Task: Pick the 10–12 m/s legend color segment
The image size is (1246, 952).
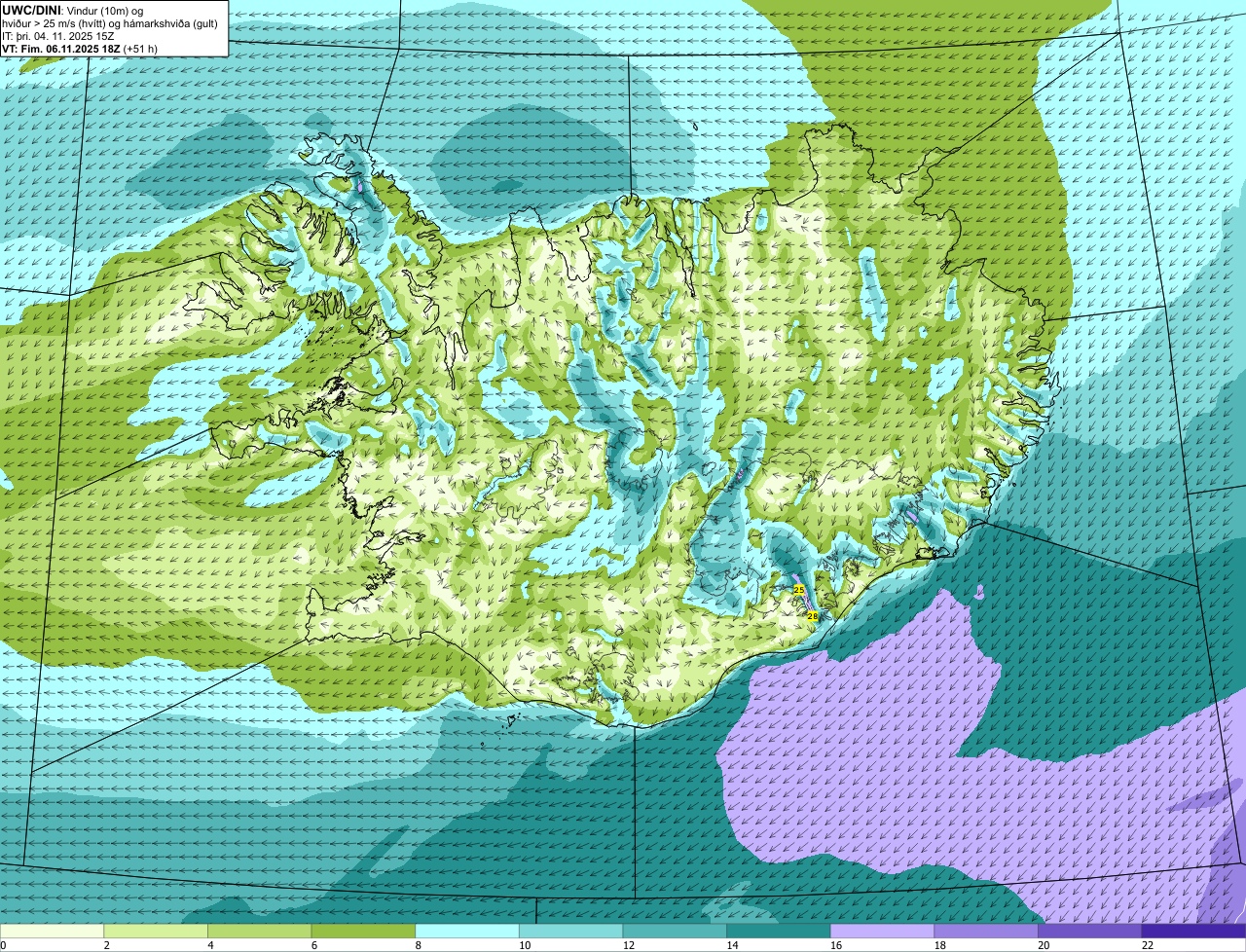Action: tap(570, 931)
